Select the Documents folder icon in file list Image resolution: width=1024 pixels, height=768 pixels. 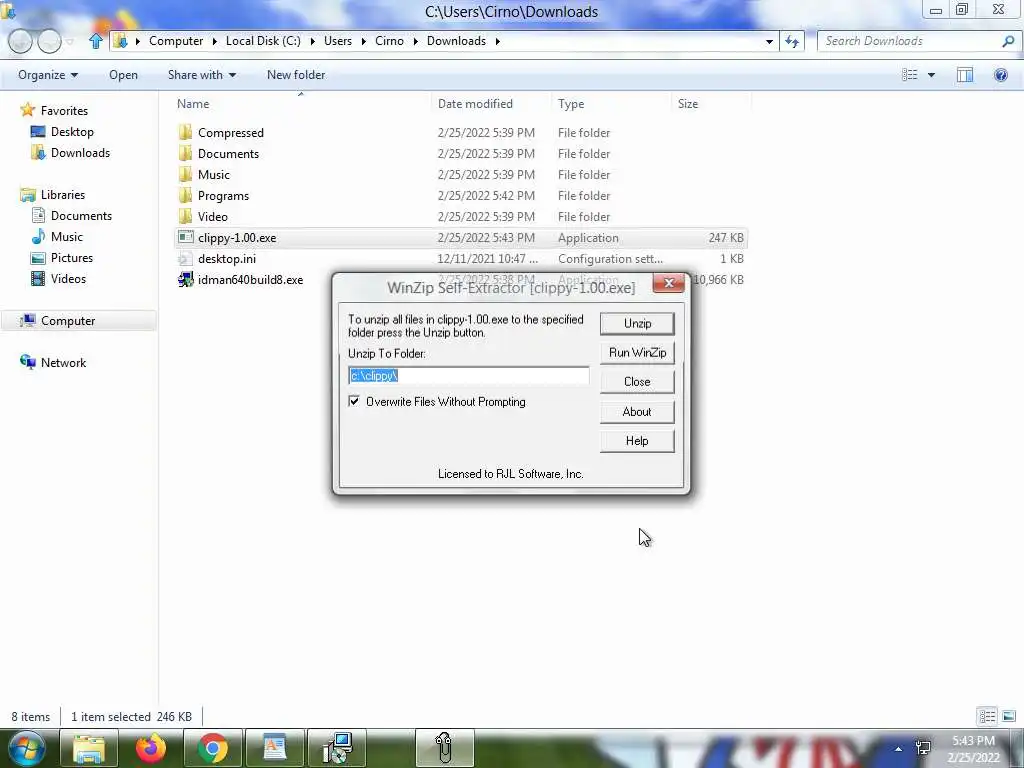point(185,153)
